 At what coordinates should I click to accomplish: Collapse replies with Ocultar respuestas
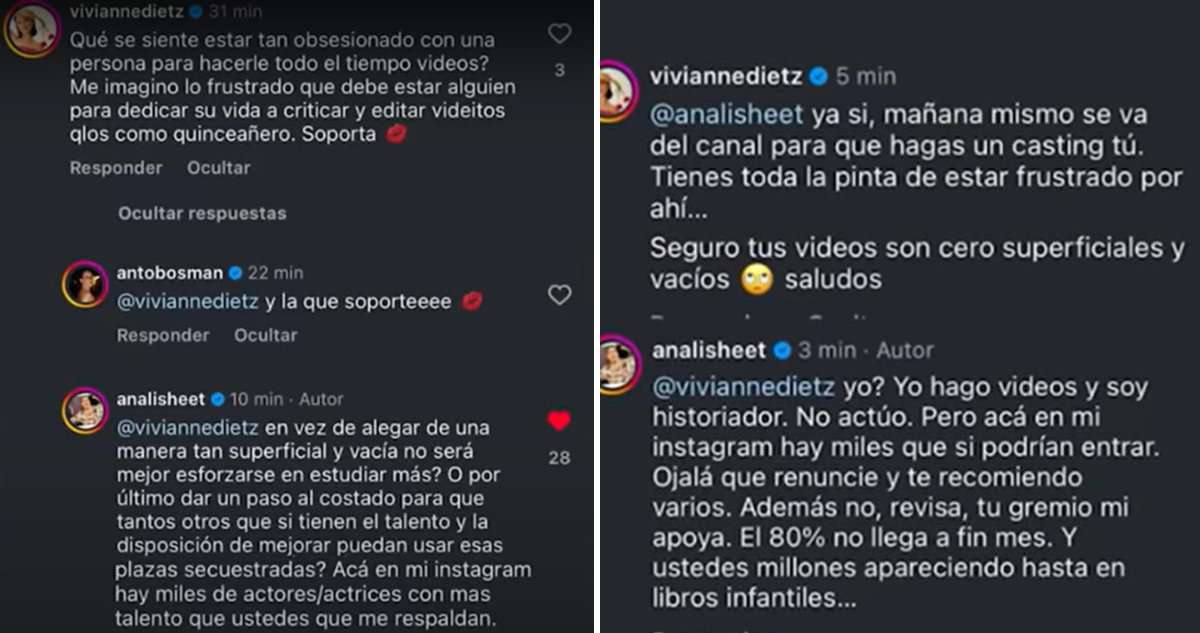[x=202, y=213]
